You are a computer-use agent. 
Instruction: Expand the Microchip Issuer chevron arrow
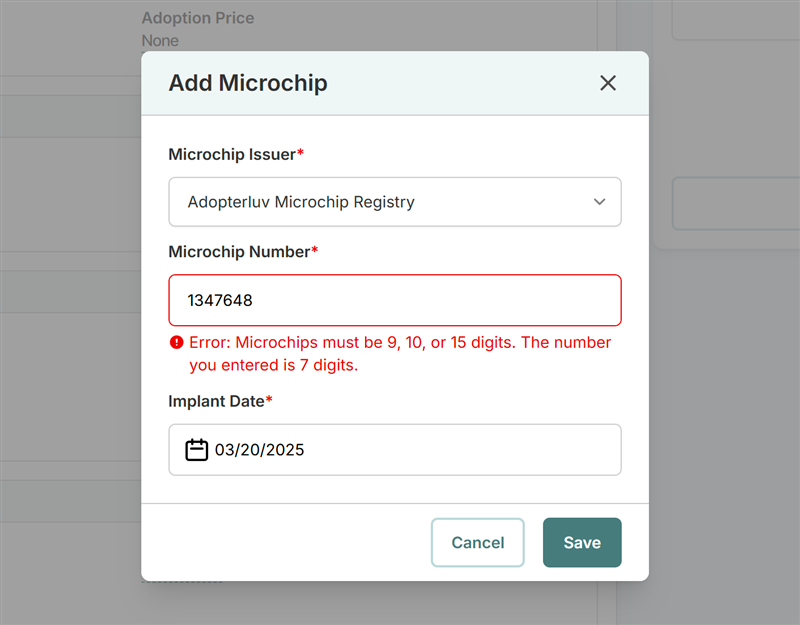coord(599,202)
